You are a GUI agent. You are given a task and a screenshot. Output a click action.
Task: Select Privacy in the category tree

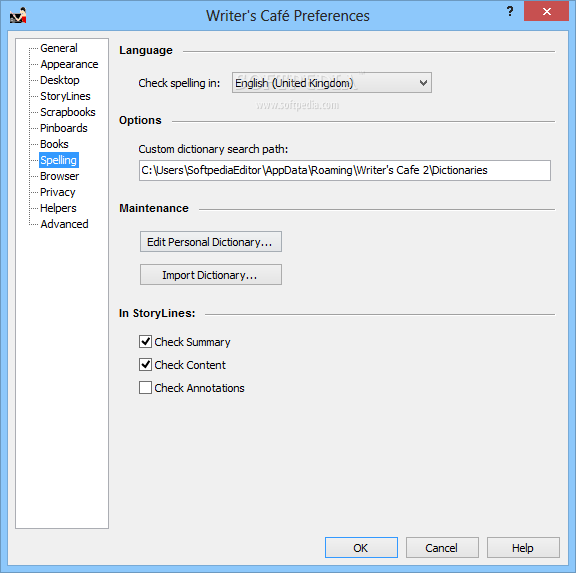pos(58,192)
